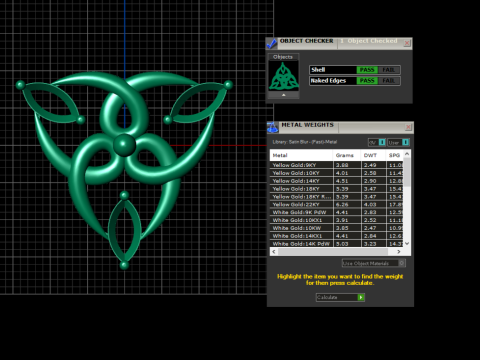This screenshot has height=360, width=480.
Task: Click the Metal Weights scale icon
Action: click(272, 127)
